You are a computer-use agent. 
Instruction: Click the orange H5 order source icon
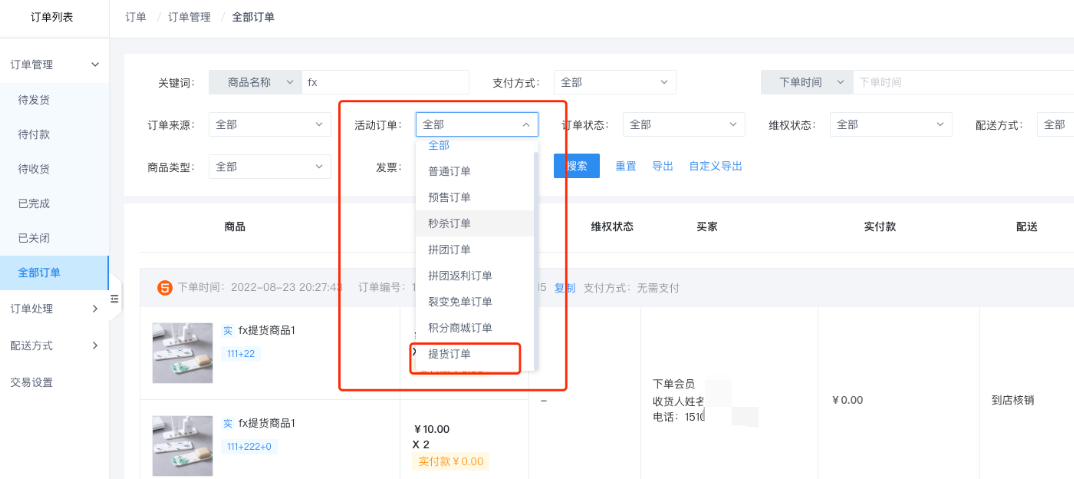tap(165, 288)
